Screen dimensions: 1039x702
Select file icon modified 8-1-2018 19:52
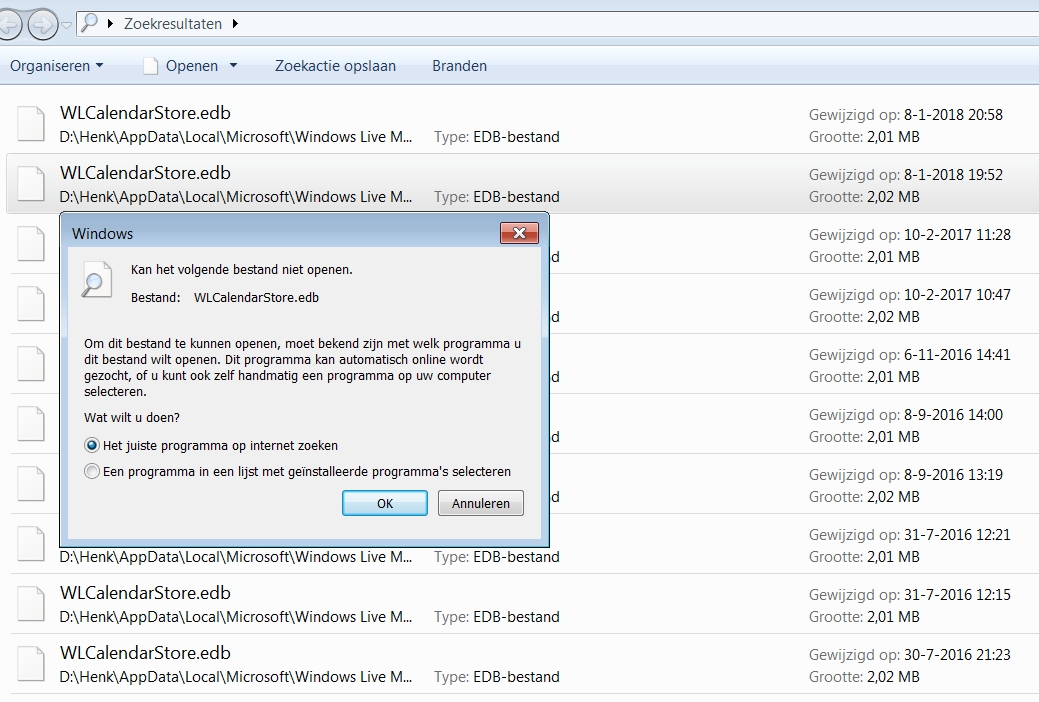[x=30, y=184]
